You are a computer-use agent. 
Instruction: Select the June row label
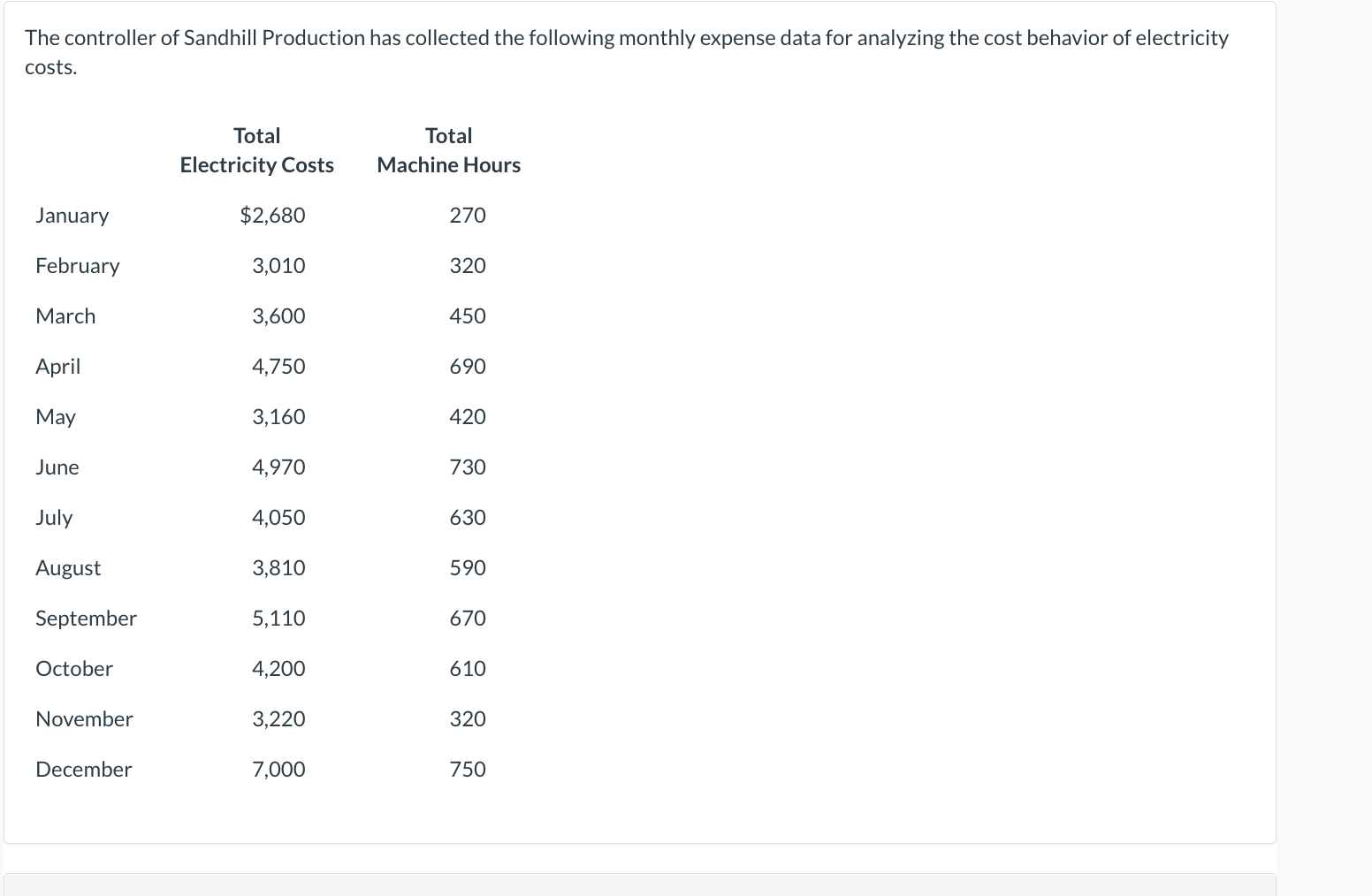coord(57,467)
